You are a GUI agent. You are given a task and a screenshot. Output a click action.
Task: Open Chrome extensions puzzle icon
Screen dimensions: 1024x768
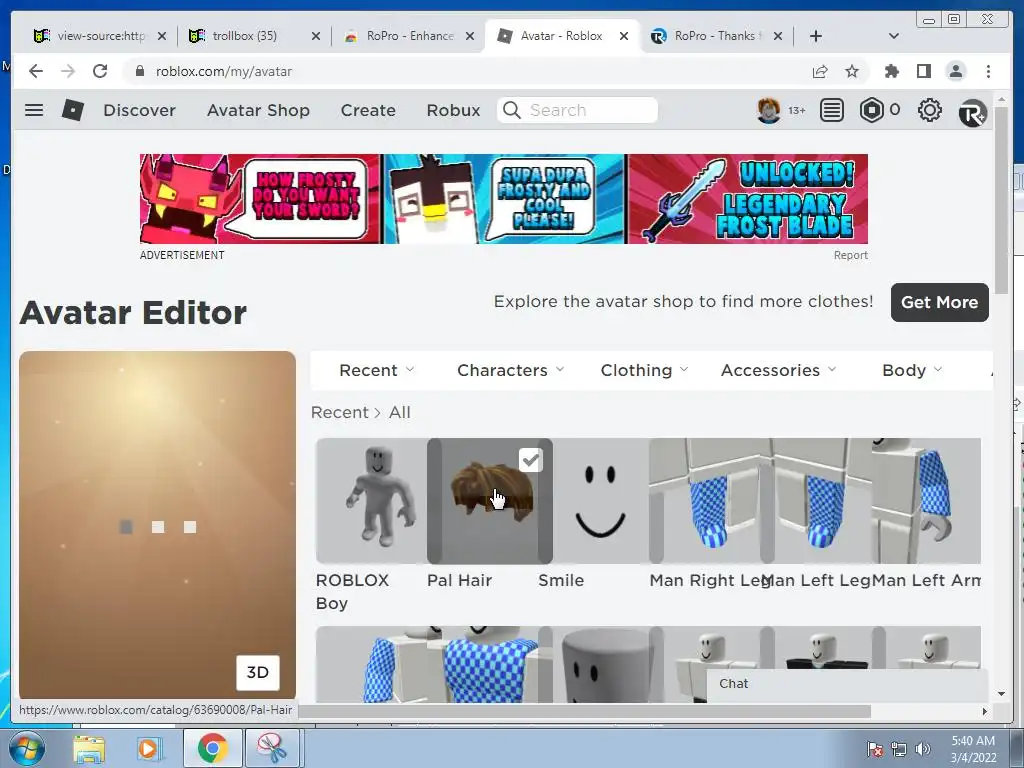click(x=891, y=71)
